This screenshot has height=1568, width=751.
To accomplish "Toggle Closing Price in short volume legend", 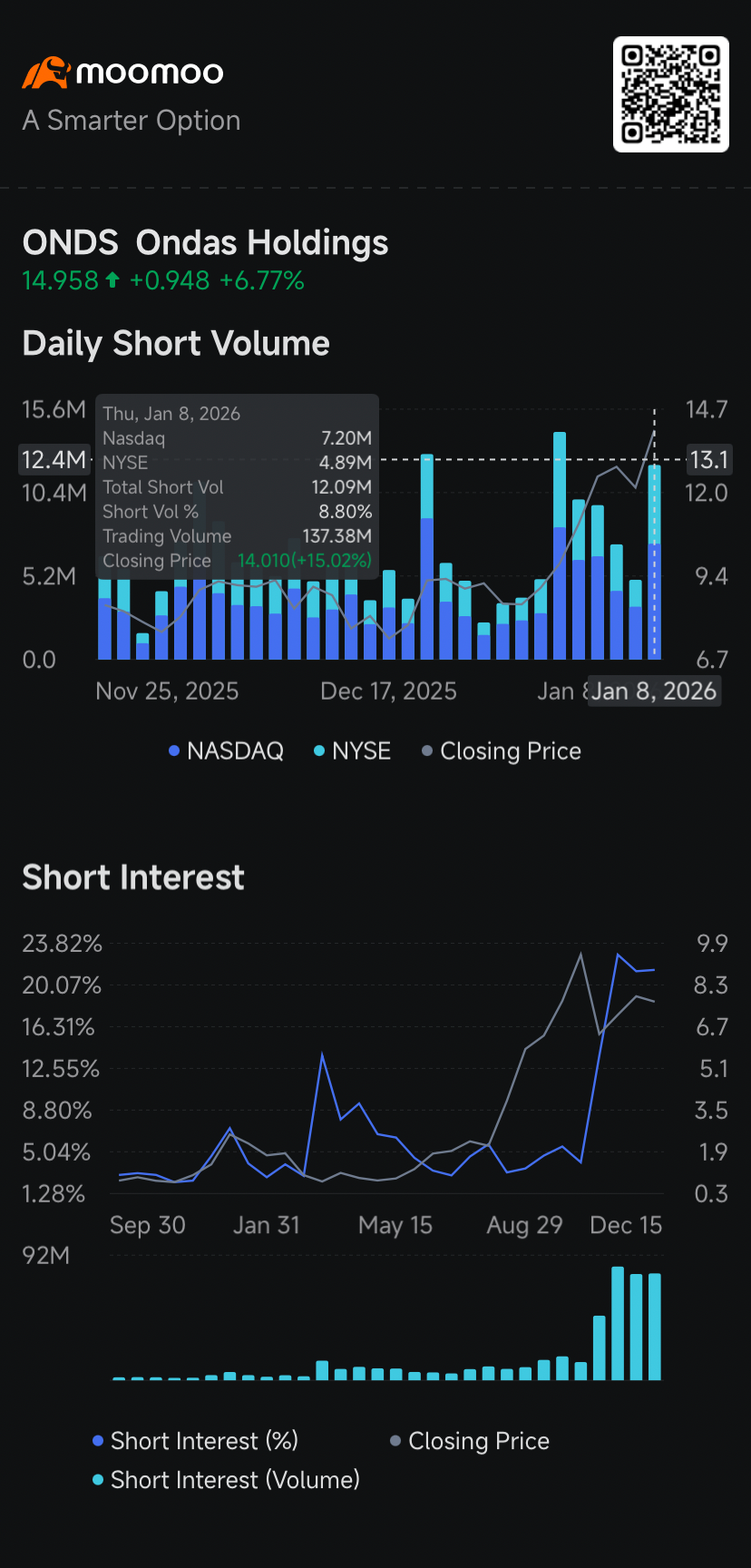I will click(x=502, y=751).
